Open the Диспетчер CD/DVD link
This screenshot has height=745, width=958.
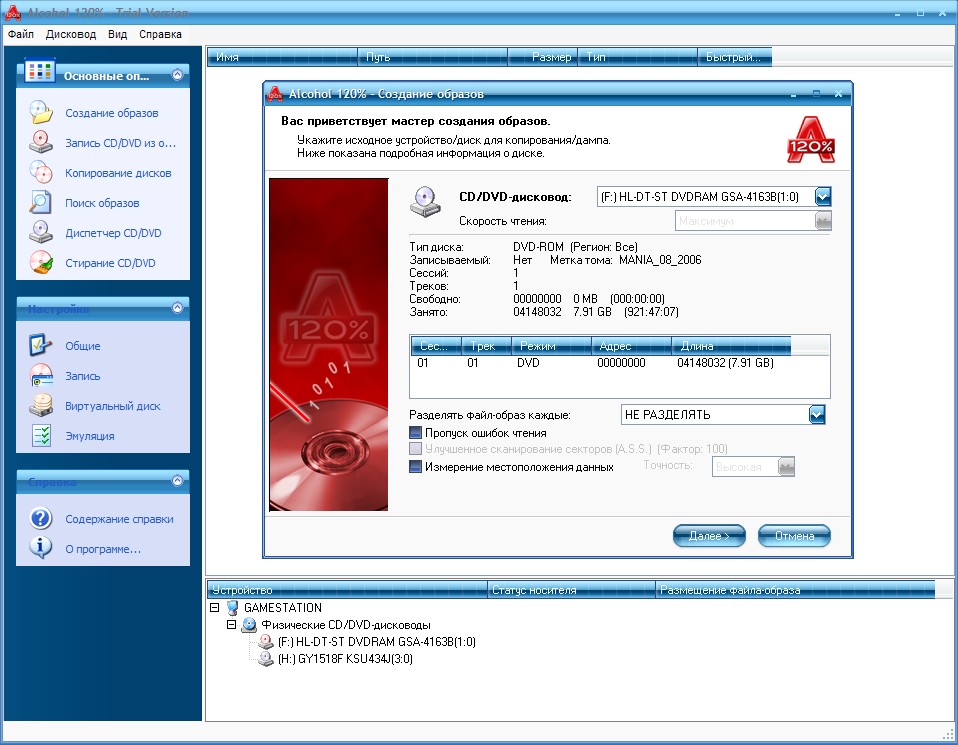tap(113, 233)
